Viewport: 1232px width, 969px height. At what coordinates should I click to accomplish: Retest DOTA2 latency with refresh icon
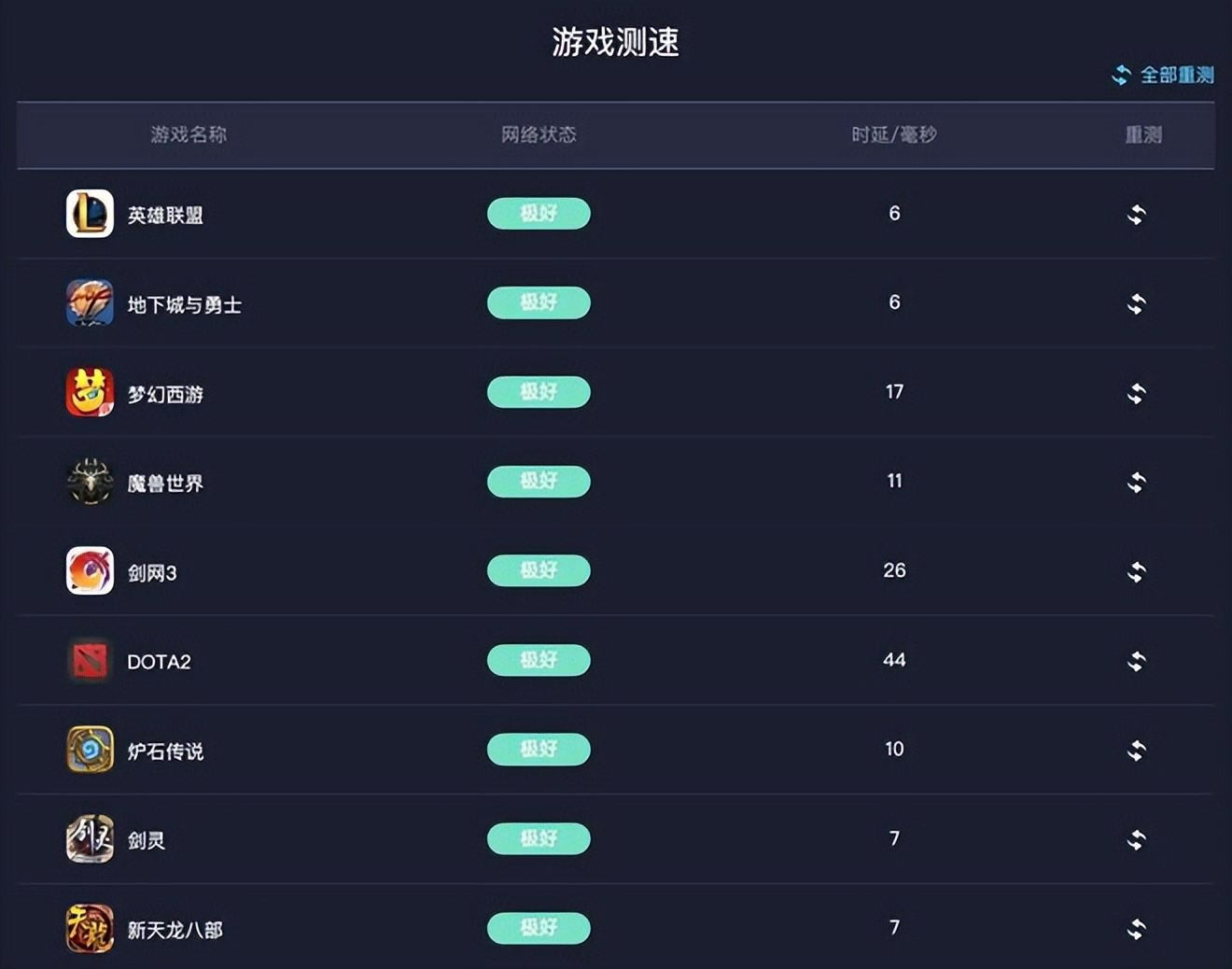pyautogui.click(x=1136, y=661)
